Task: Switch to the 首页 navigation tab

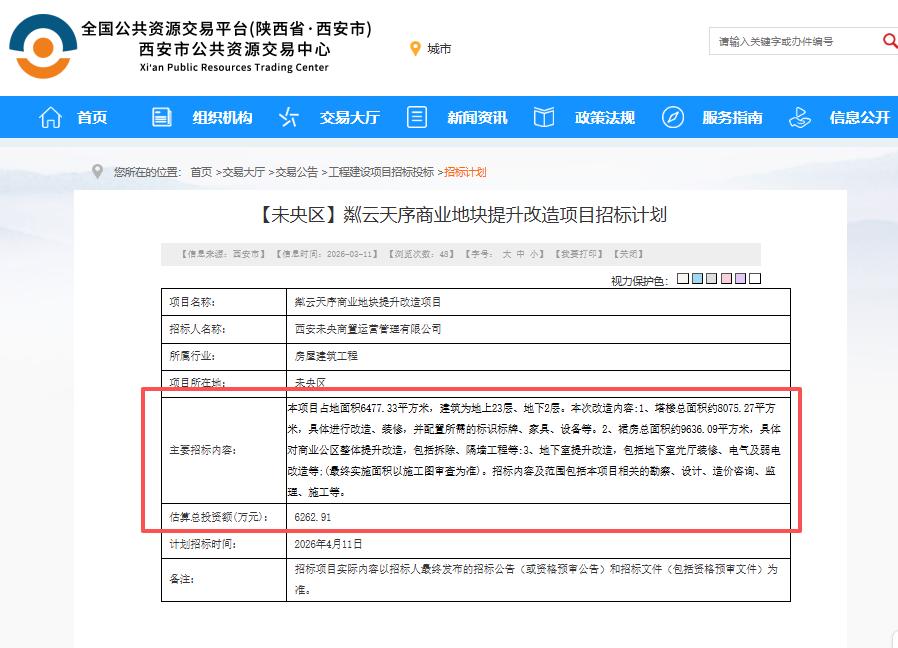Action: pyautogui.click(x=91, y=117)
